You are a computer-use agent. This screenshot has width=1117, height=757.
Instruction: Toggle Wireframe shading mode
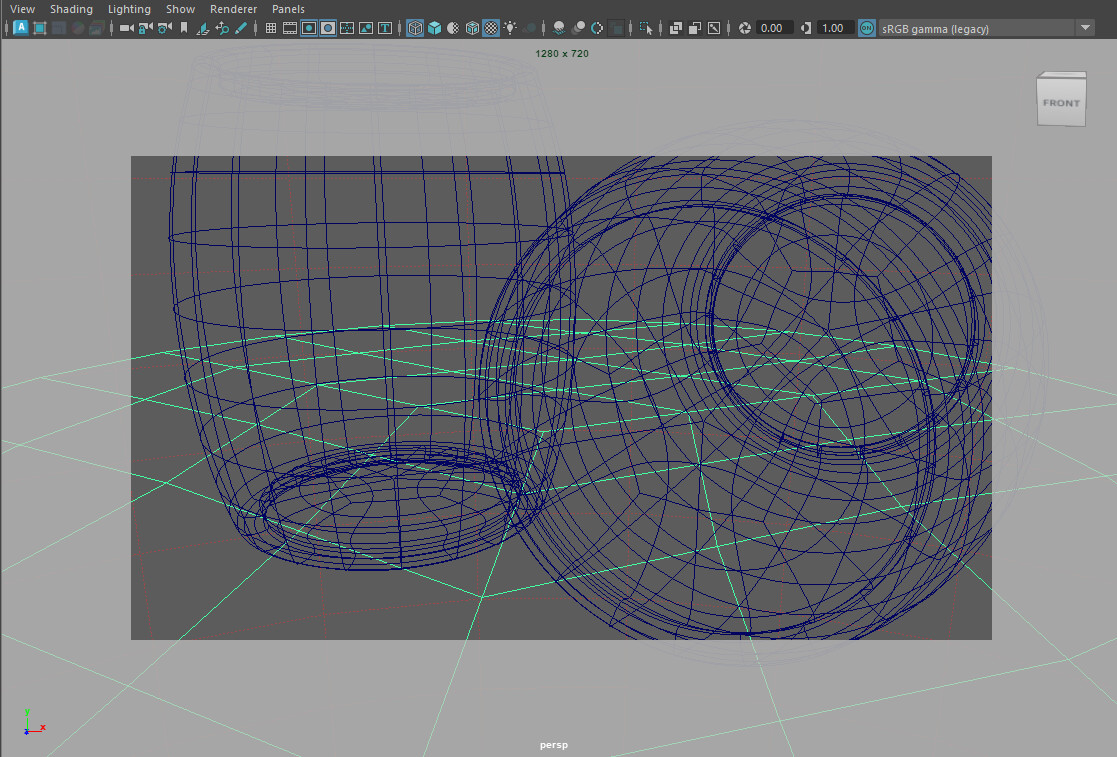pyautogui.click(x=415, y=28)
